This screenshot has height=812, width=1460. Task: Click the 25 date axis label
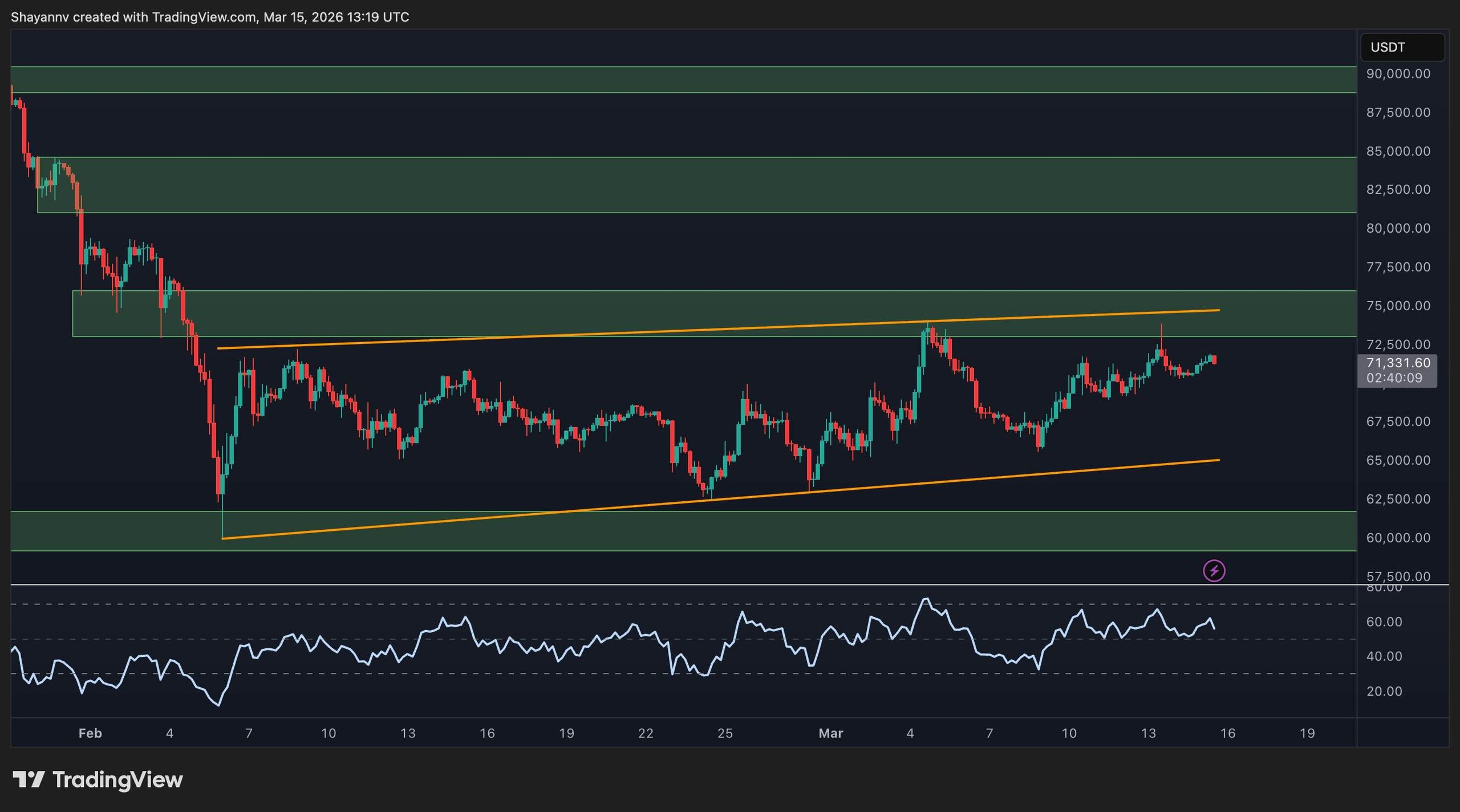tap(725, 733)
